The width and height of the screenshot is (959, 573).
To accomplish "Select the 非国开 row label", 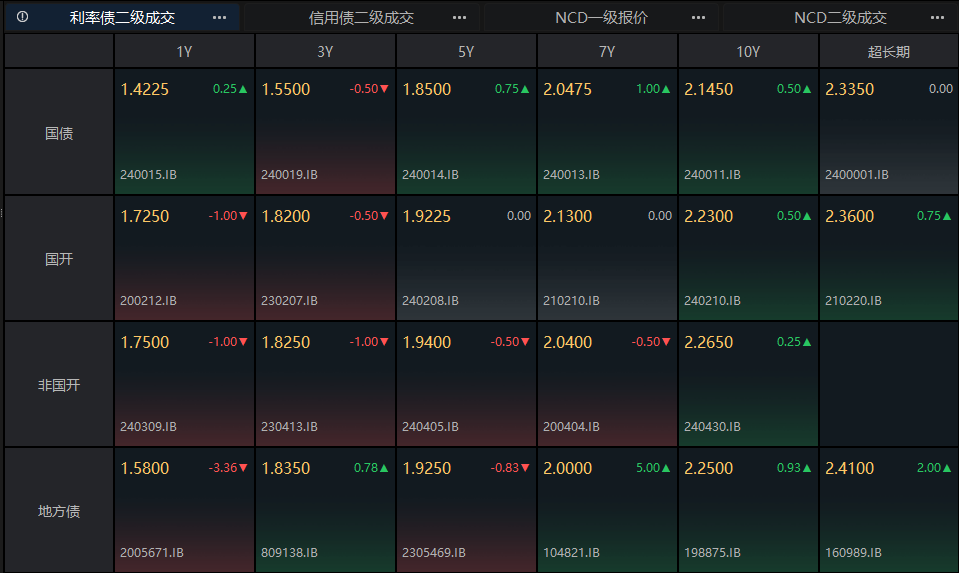I will (x=59, y=385).
